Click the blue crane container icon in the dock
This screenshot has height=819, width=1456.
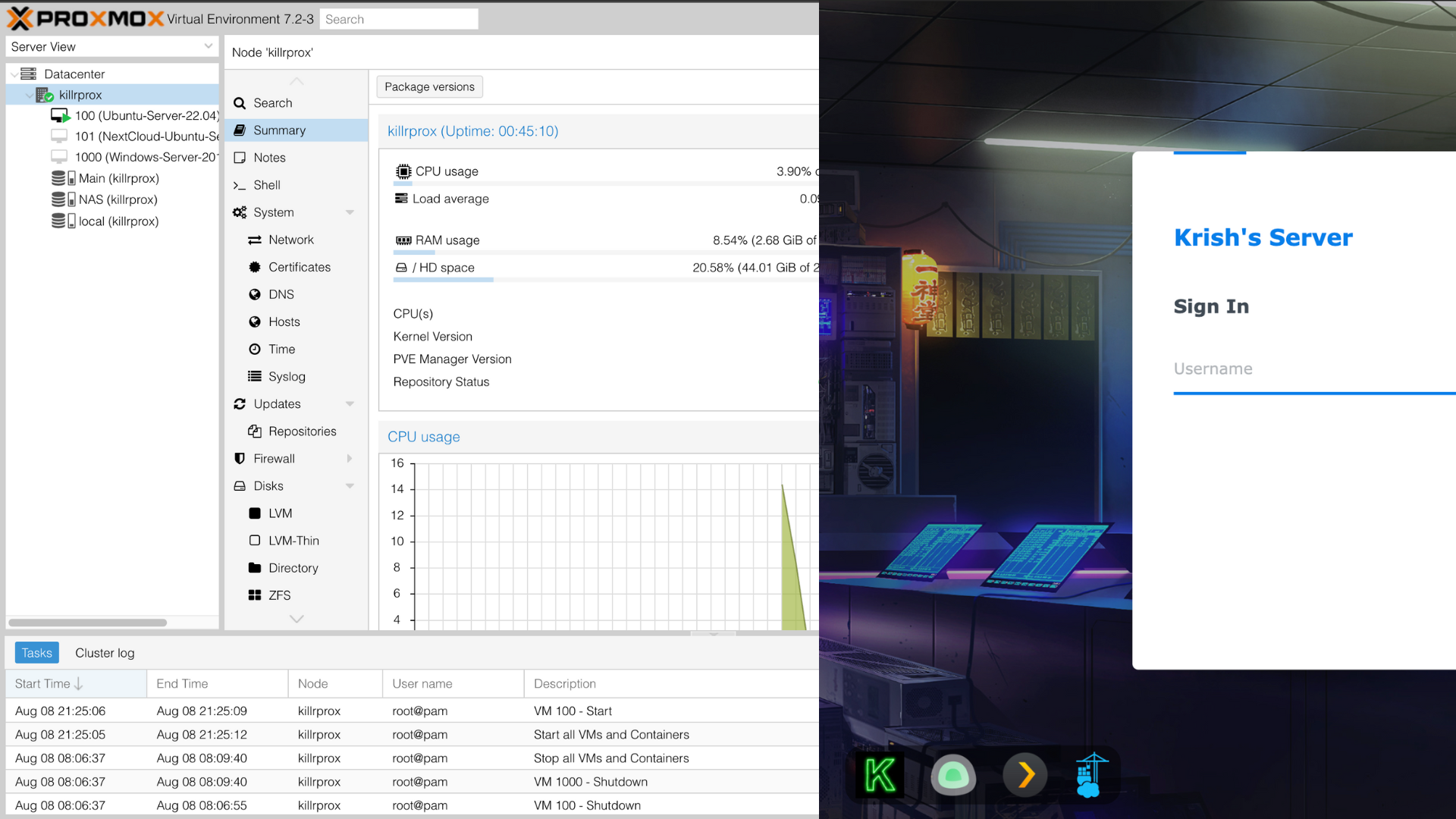click(x=1092, y=775)
